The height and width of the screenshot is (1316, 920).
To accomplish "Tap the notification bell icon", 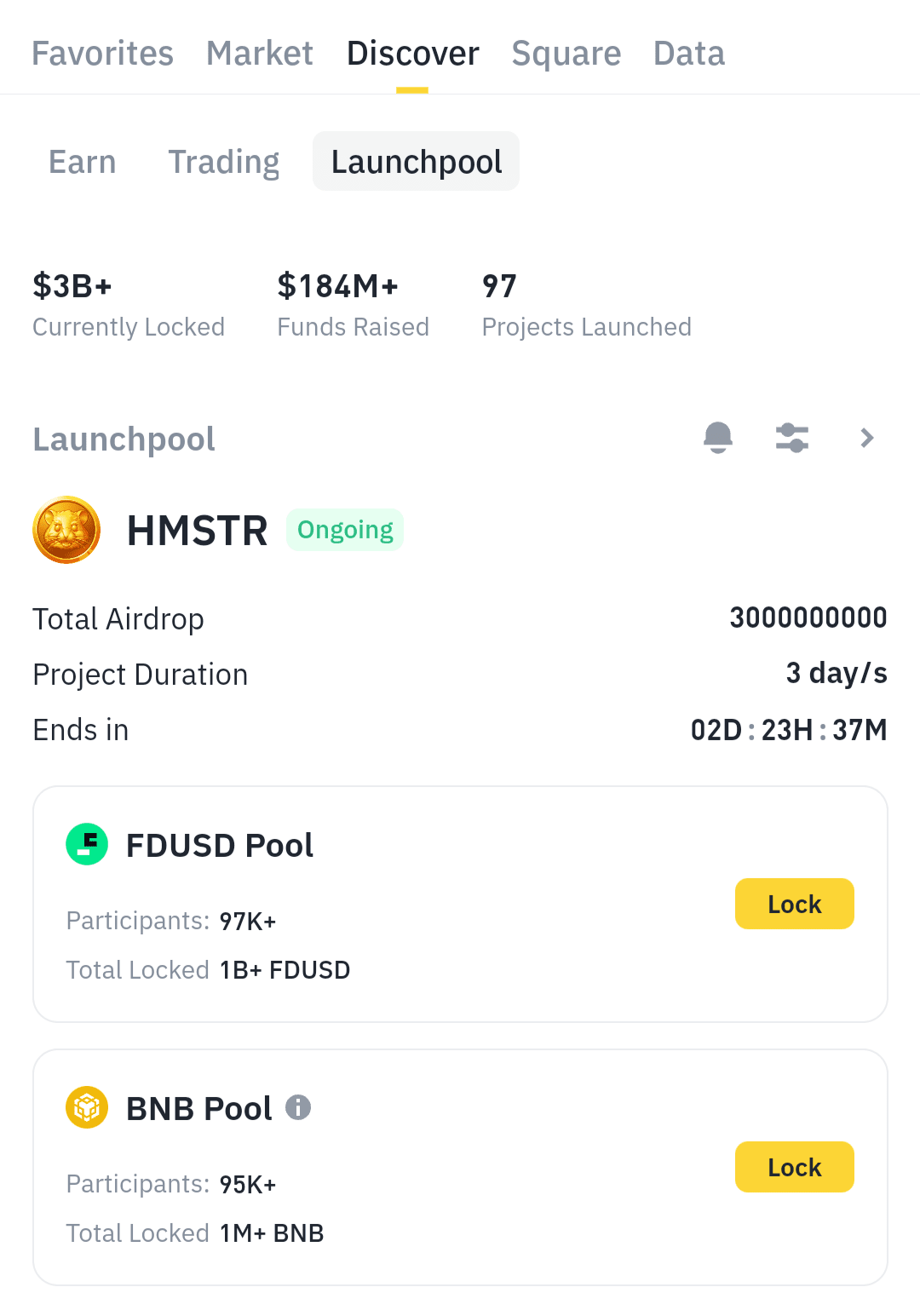I will (x=717, y=438).
